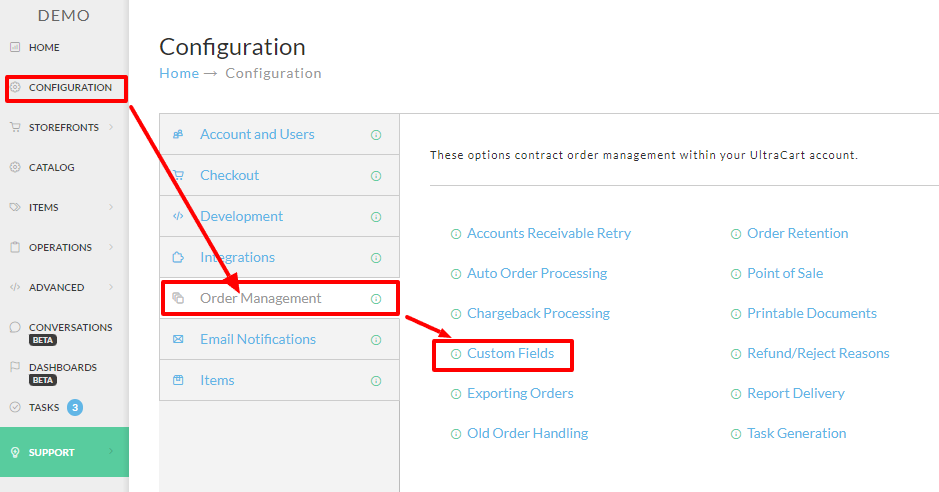Go to Catalog in the sidebar

pyautogui.click(x=52, y=167)
